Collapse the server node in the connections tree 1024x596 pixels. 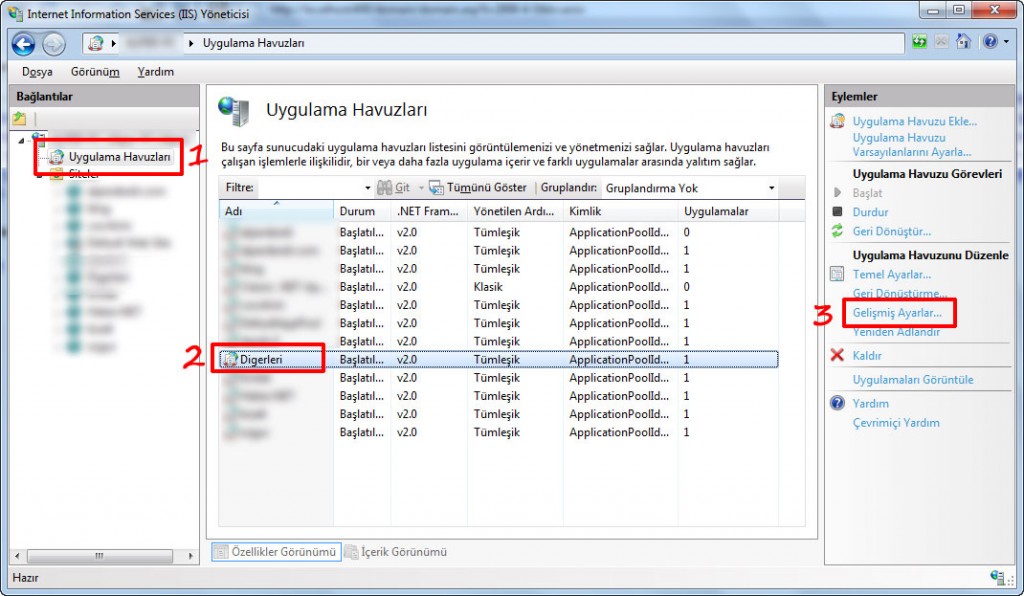(22, 140)
